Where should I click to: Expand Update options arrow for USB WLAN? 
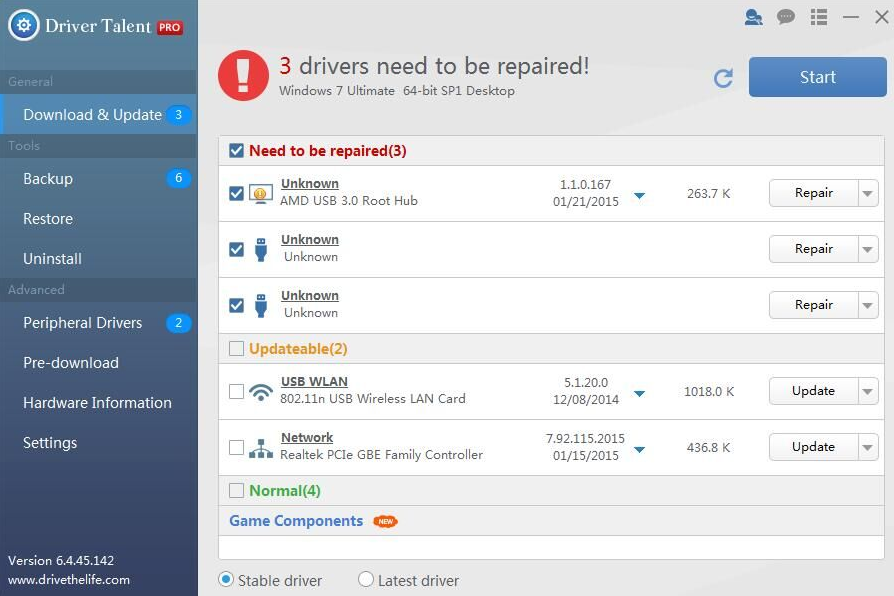[868, 391]
